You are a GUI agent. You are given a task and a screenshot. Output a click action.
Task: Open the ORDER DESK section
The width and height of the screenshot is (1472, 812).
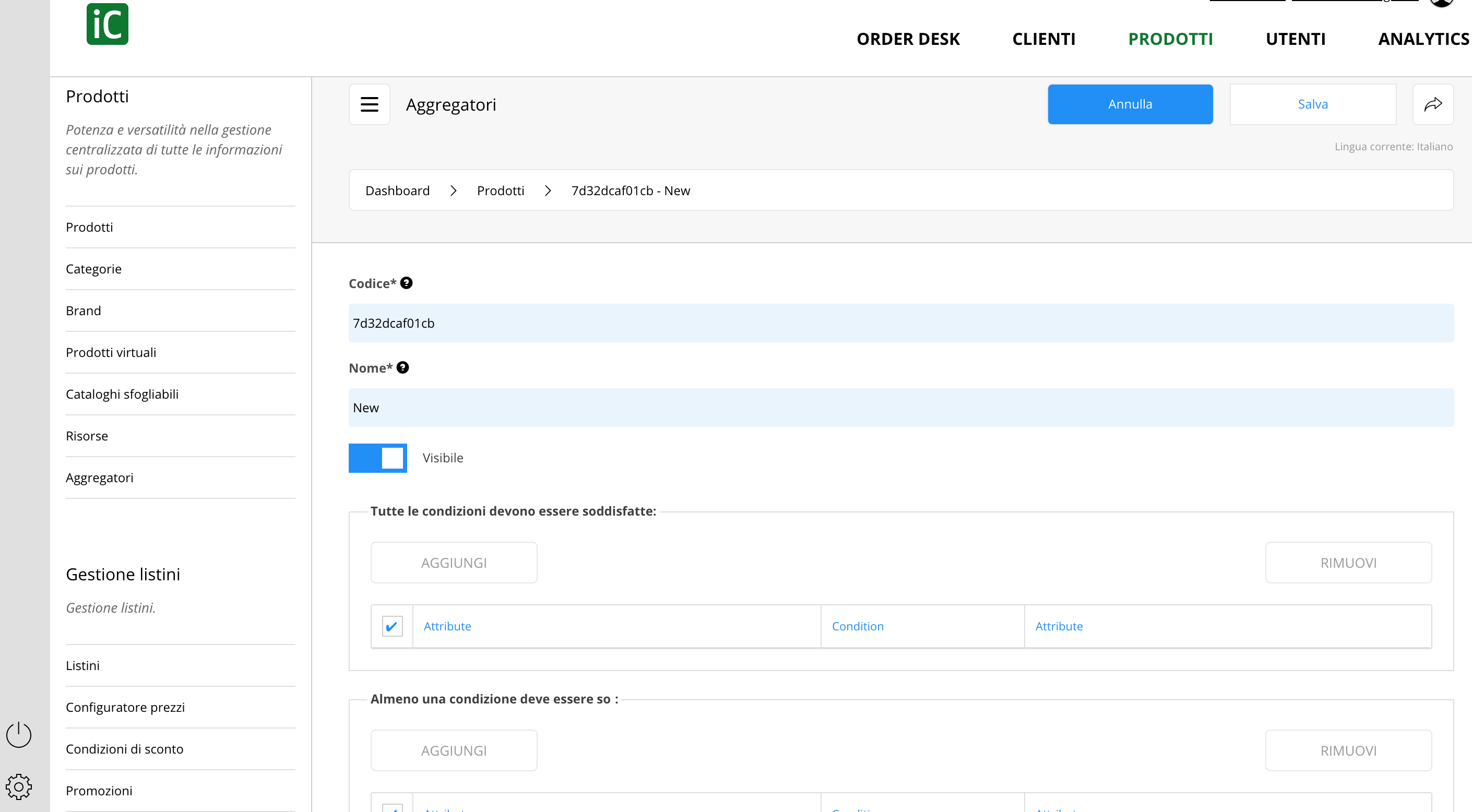click(908, 39)
